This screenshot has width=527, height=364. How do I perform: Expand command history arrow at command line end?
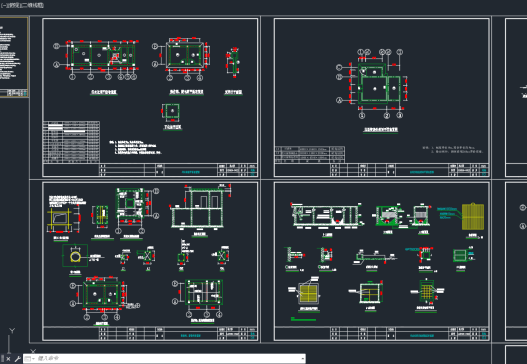[303, 359]
